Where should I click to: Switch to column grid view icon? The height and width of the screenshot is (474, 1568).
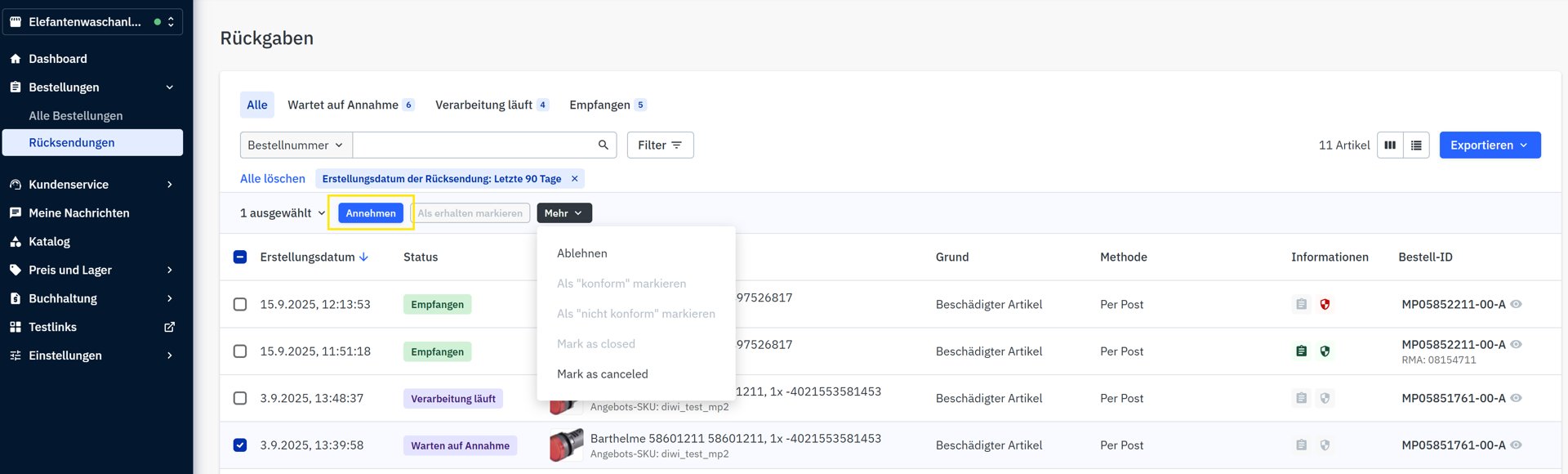click(1390, 145)
